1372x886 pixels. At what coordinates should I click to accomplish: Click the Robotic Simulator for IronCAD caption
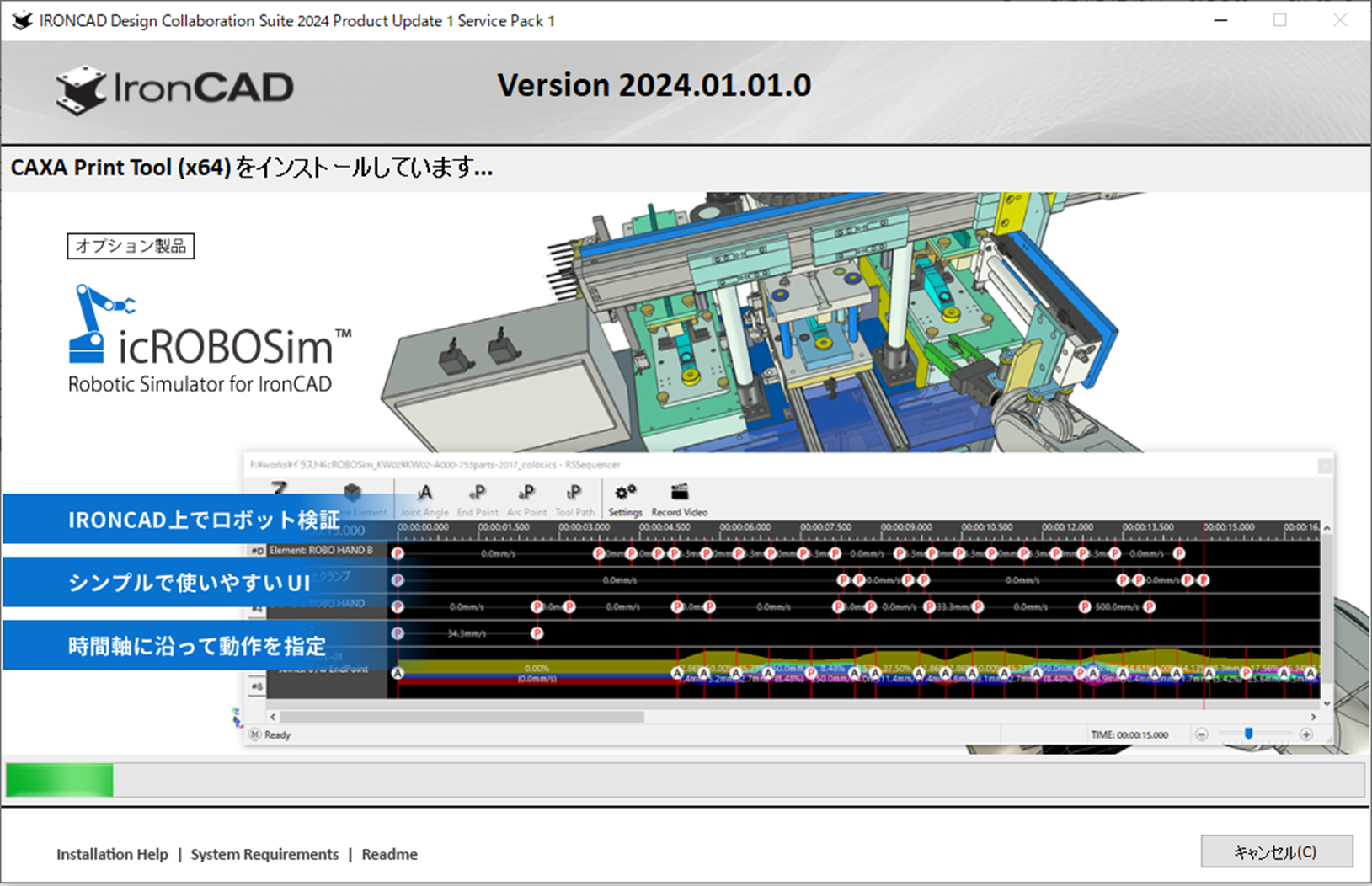200,384
